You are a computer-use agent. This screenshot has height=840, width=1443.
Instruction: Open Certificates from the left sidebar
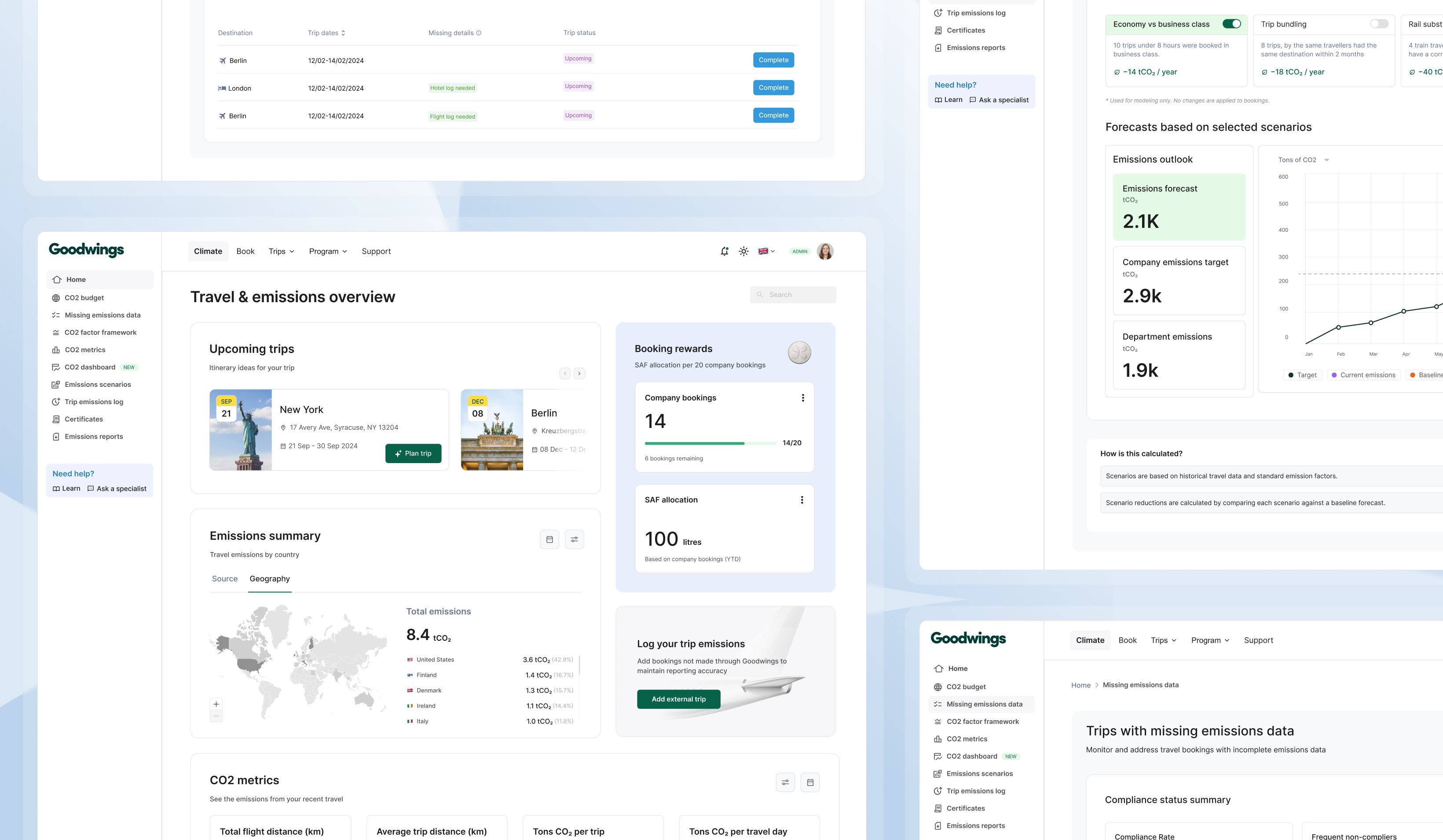pos(83,419)
